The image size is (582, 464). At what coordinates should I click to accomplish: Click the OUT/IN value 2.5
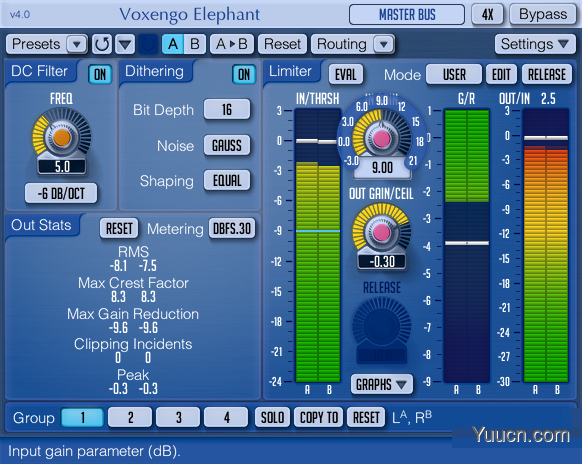tap(548, 99)
